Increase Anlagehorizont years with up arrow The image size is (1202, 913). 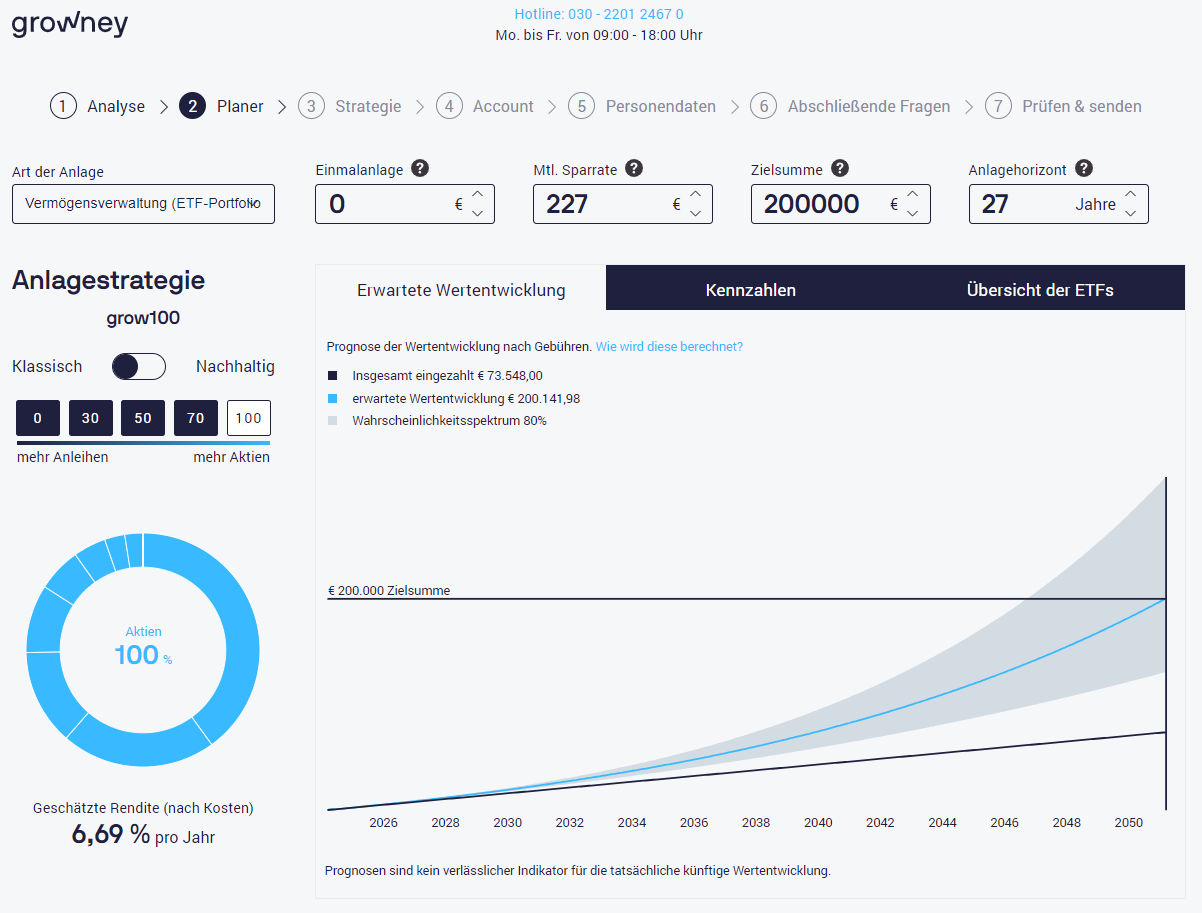click(x=1130, y=195)
